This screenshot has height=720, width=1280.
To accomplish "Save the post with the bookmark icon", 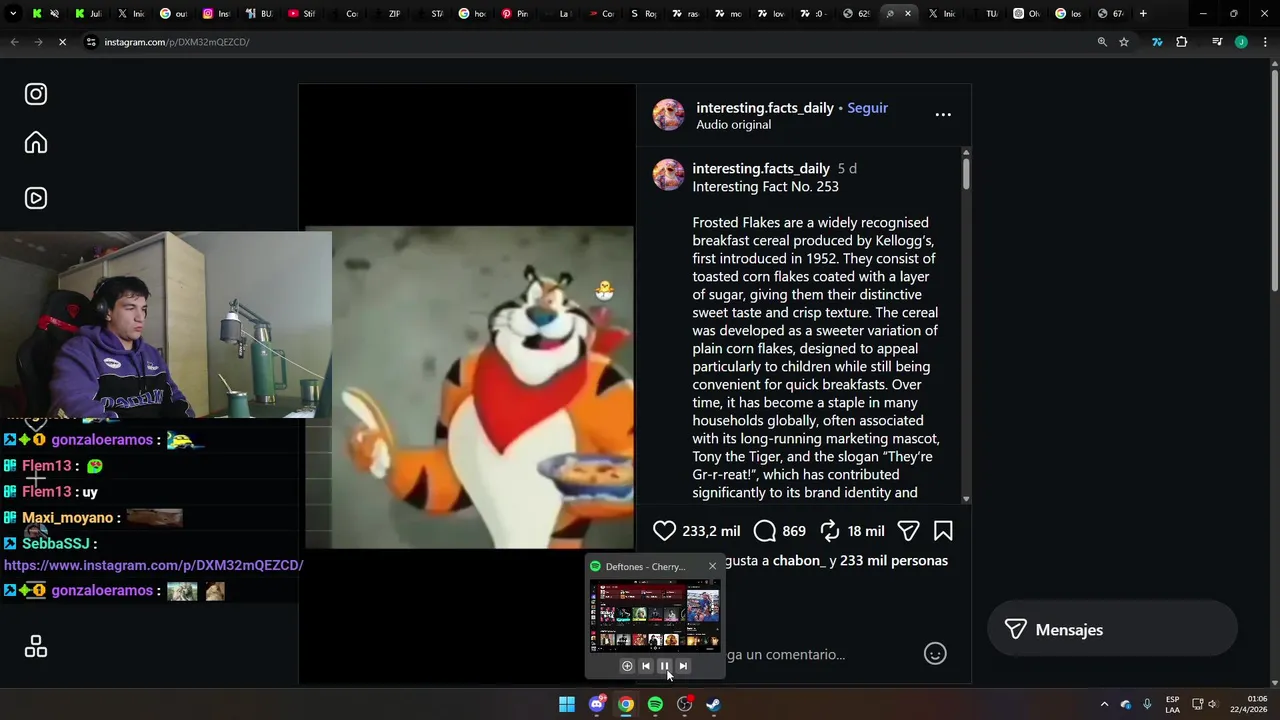I will 943,531.
